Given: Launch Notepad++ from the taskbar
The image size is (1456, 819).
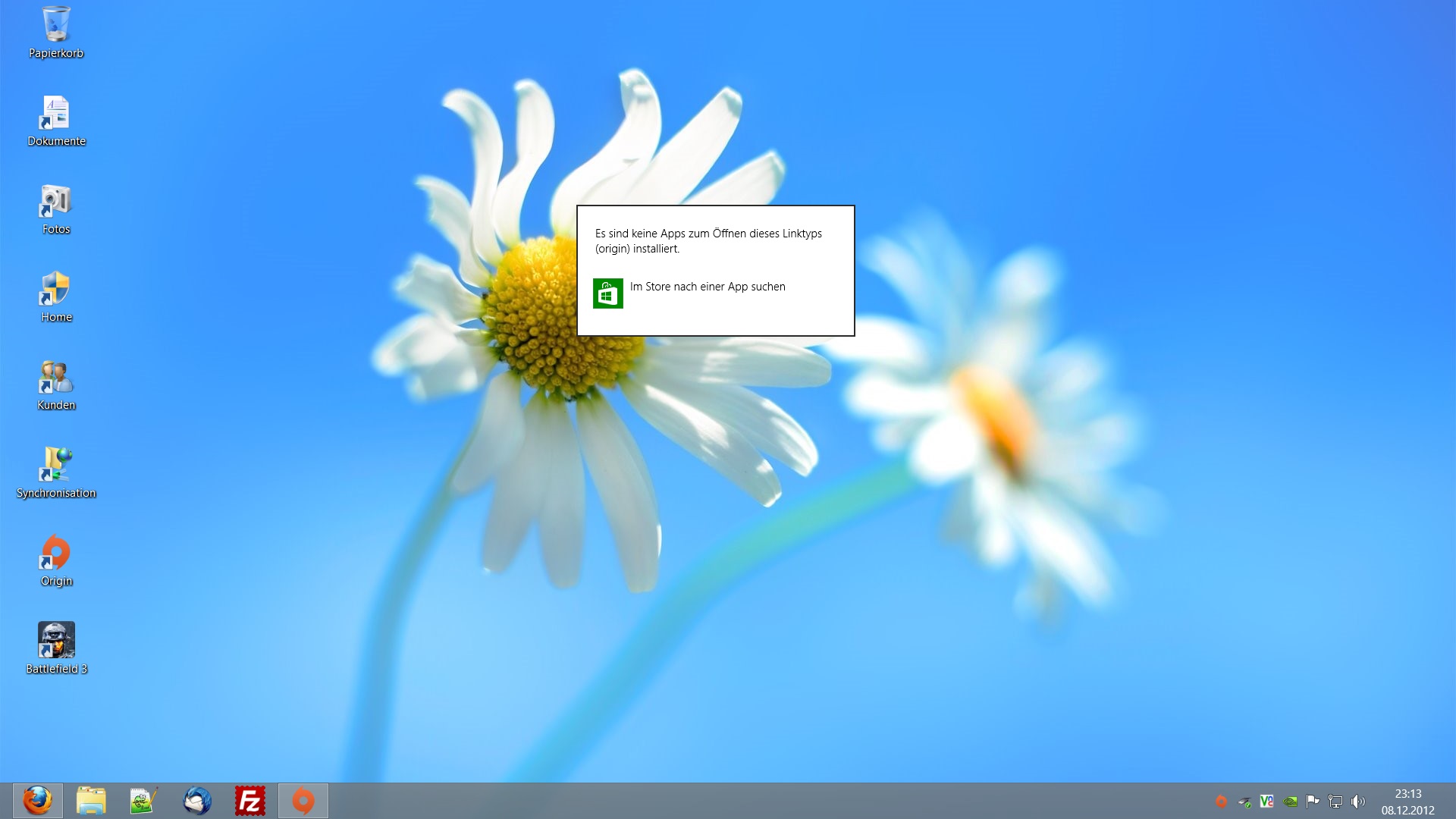Looking at the screenshot, I should [144, 801].
